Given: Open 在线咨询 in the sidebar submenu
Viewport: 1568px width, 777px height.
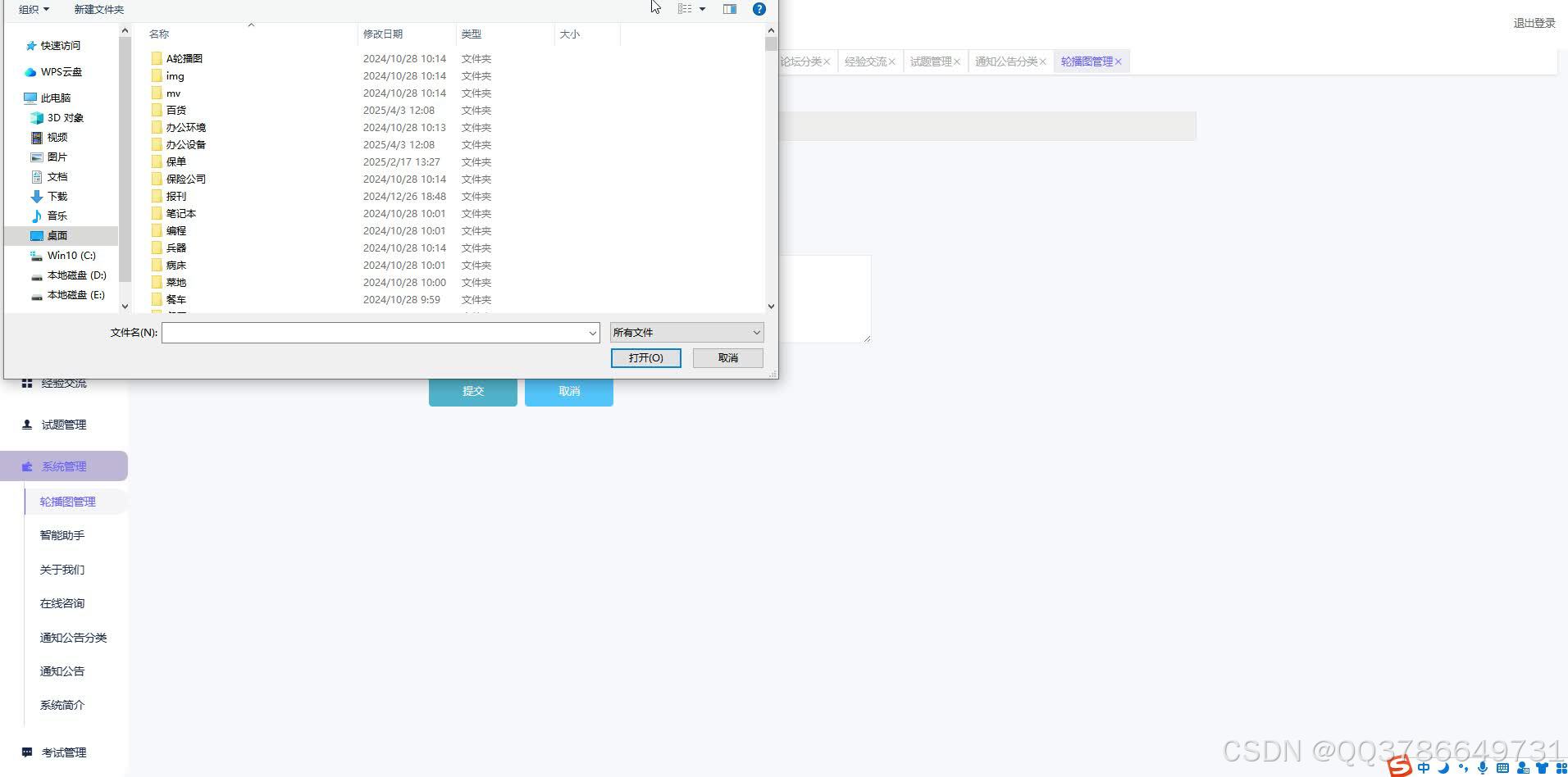Looking at the screenshot, I should tap(62, 603).
